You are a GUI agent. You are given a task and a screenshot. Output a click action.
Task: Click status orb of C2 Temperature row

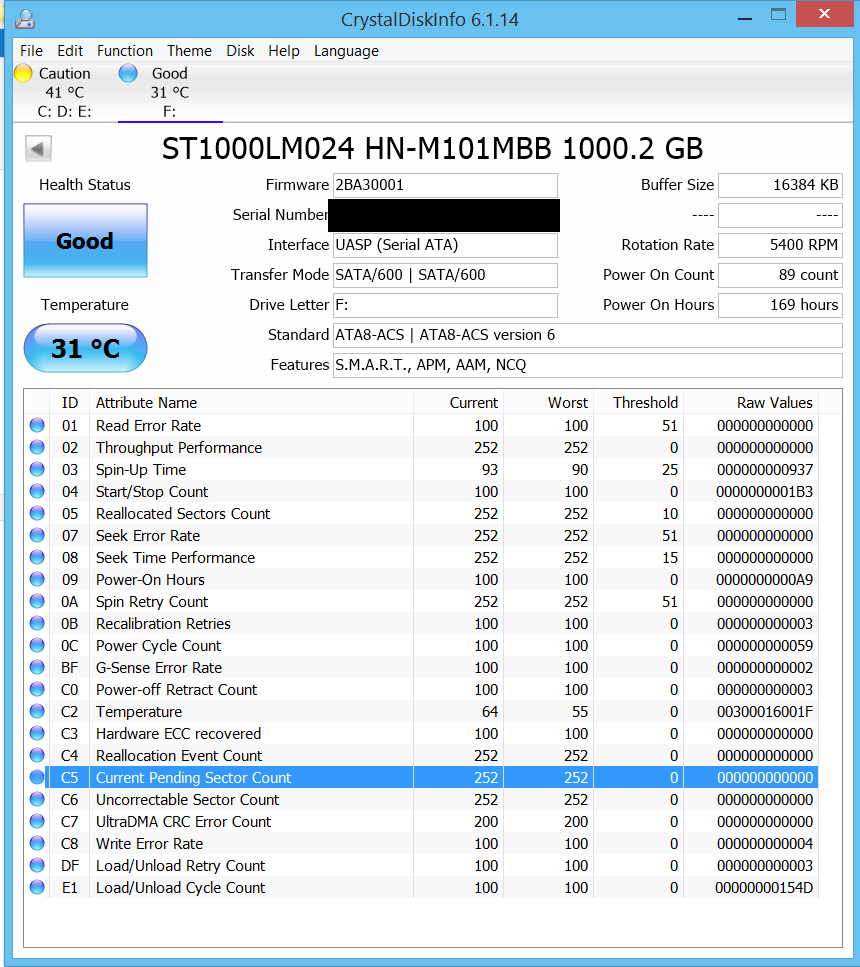tap(37, 711)
